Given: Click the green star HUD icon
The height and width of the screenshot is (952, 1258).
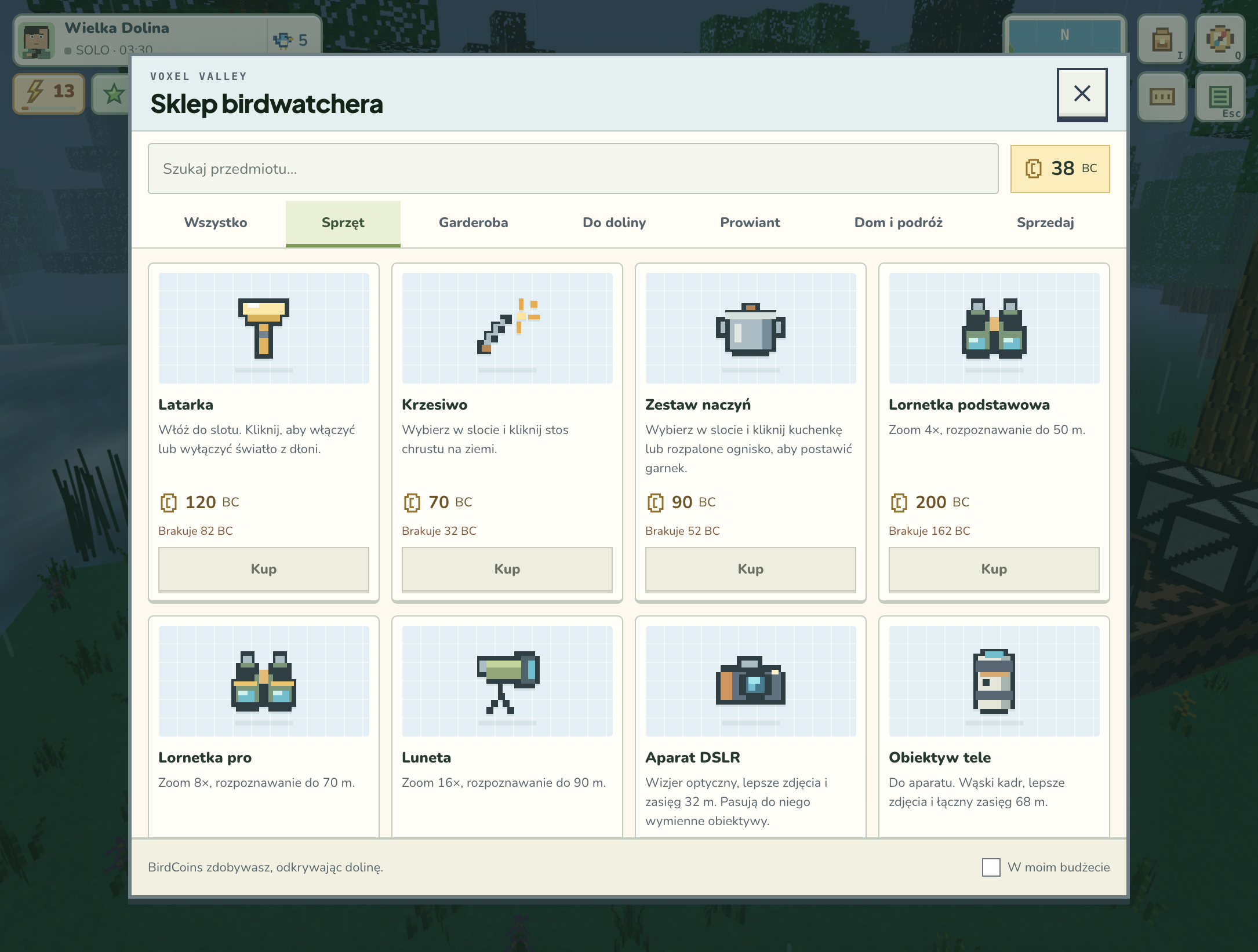Looking at the screenshot, I should coord(113,93).
